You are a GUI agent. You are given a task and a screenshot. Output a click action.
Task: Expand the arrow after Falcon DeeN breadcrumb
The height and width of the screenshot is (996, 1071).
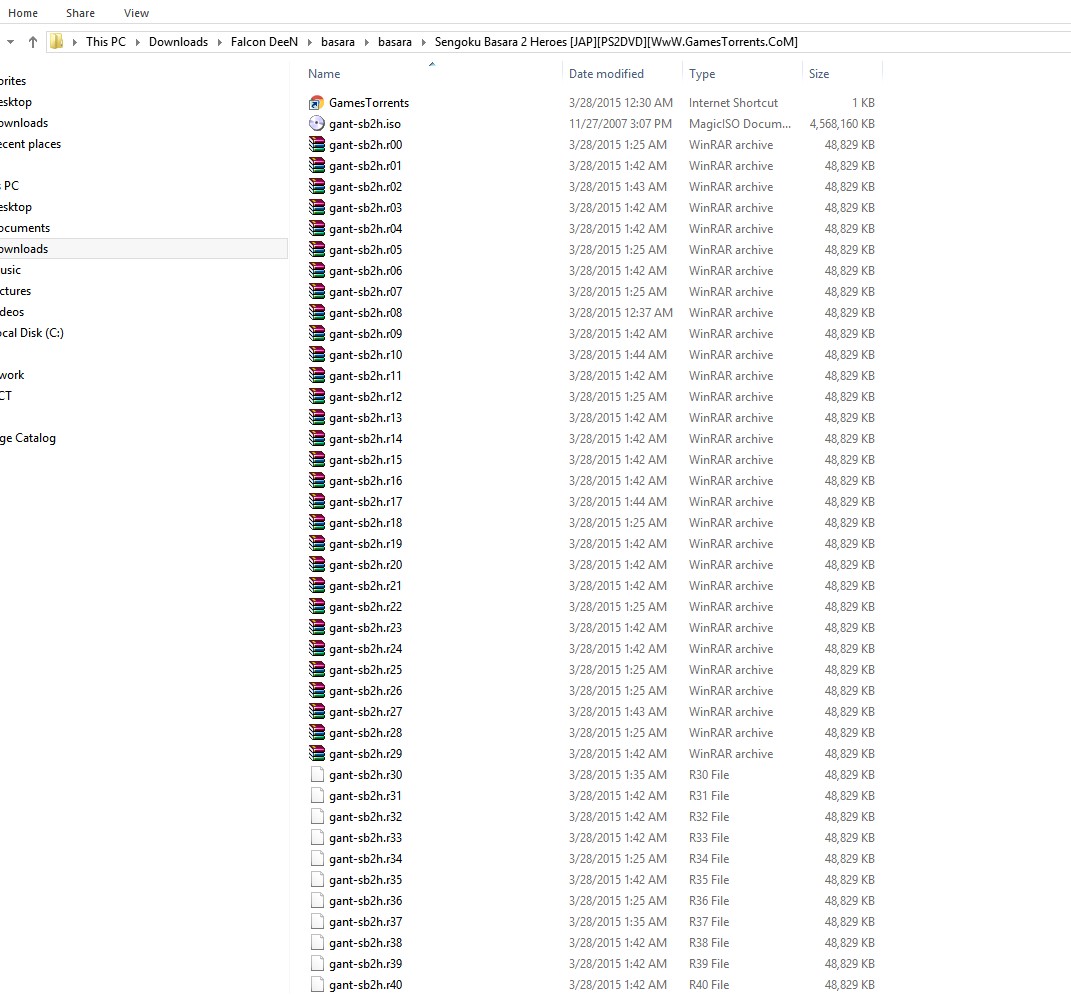tap(309, 42)
